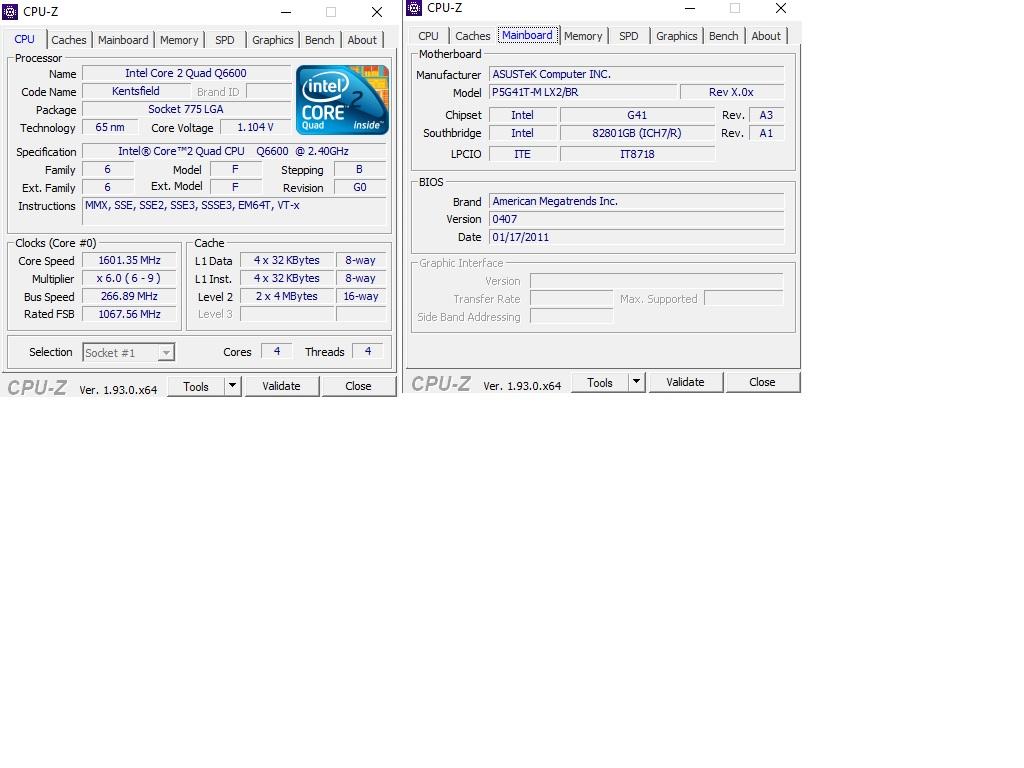Click the Specification field showing 'Q6600 @ 2.40GHz'
Image resolution: width=1024 pixels, height=768 pixels.
pyautogui.click(x=234, y=152)
